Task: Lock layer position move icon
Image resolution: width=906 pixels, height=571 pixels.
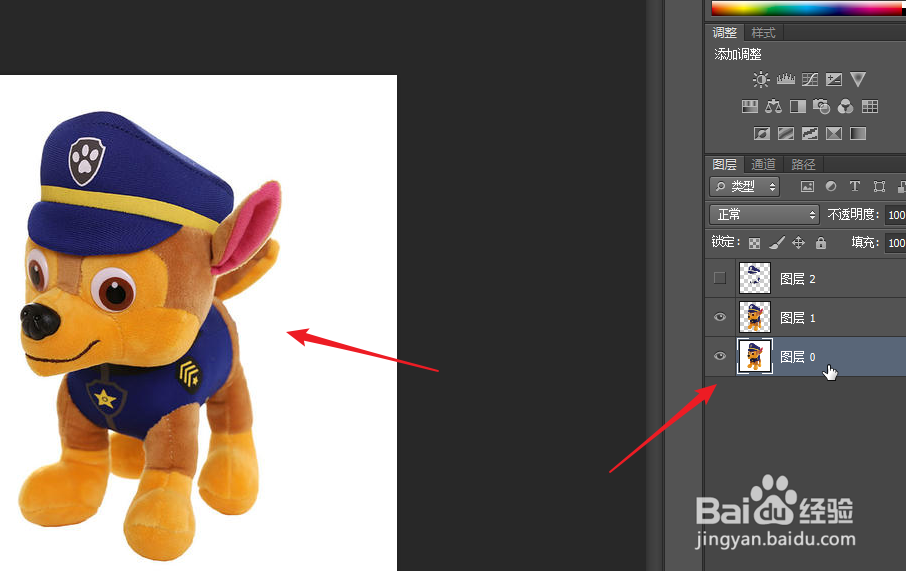Action: pos(799,243)
